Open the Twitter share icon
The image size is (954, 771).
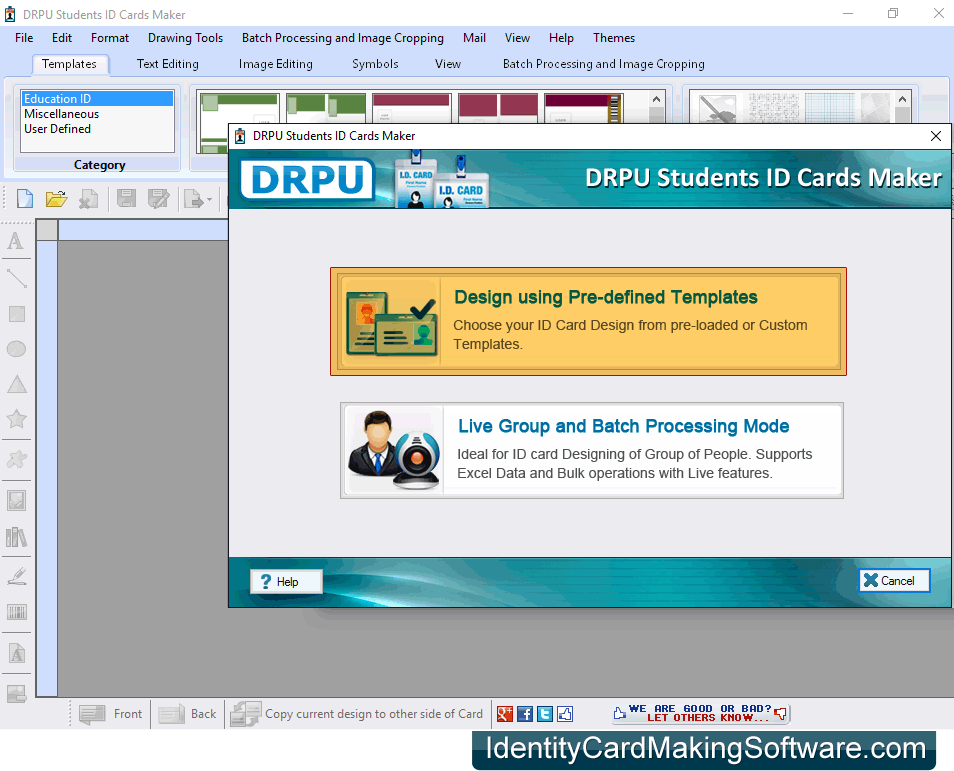pos(545,714)
